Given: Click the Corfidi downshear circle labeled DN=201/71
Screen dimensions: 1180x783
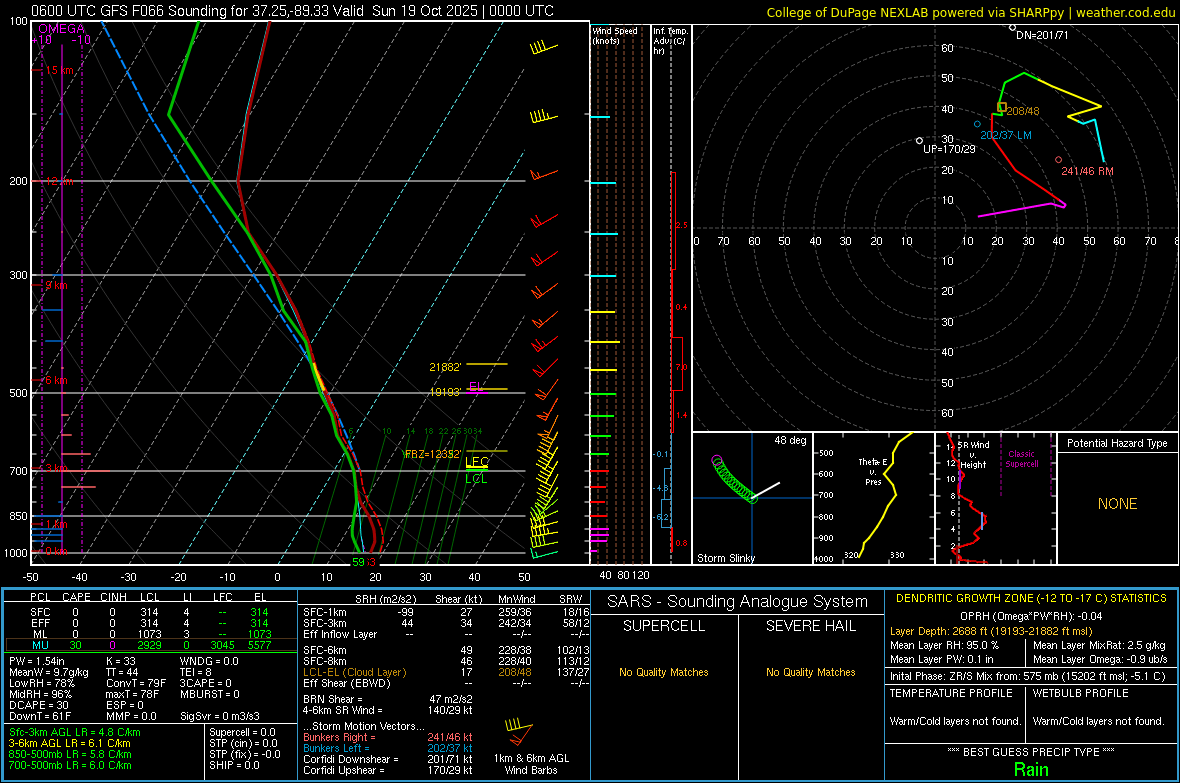Looking at the screenshot, I should pyautogui.click(x=1012, y=28).
